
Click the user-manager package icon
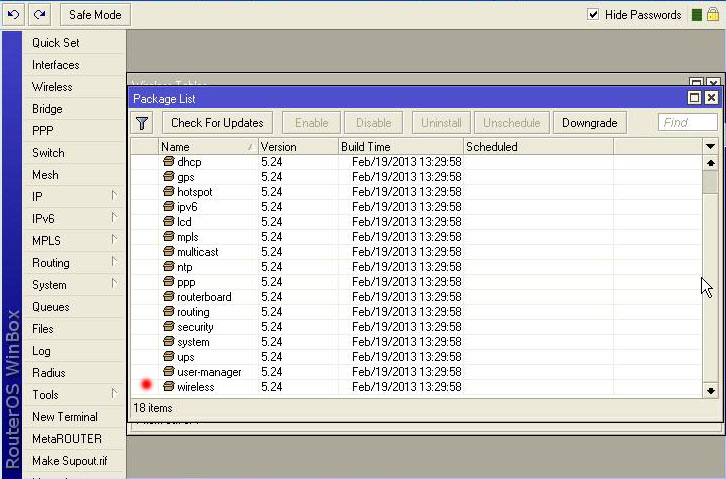click(169, 372)
